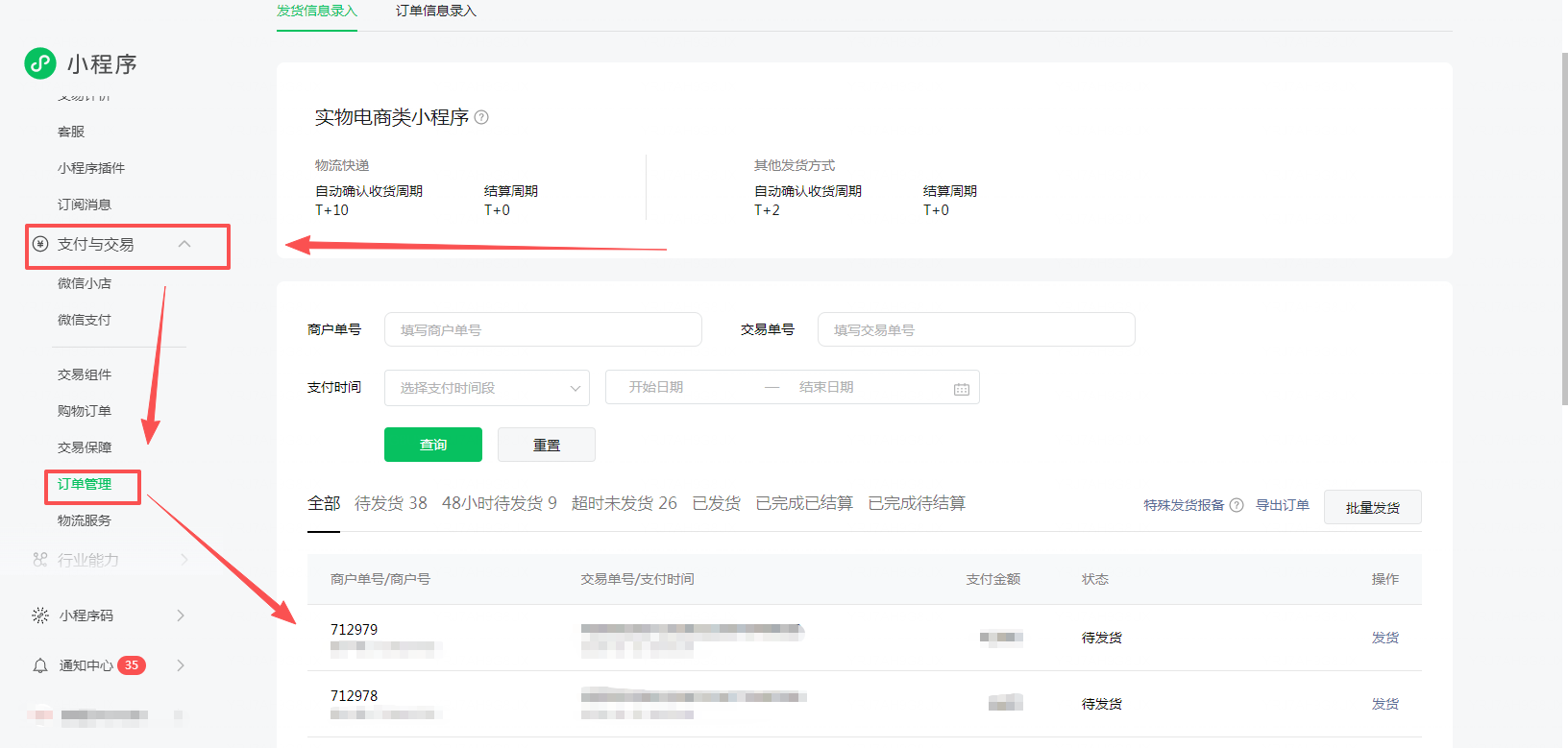
Task: Open the 选择支付时间段 dropdown
Action: click(x=487, y=388)
